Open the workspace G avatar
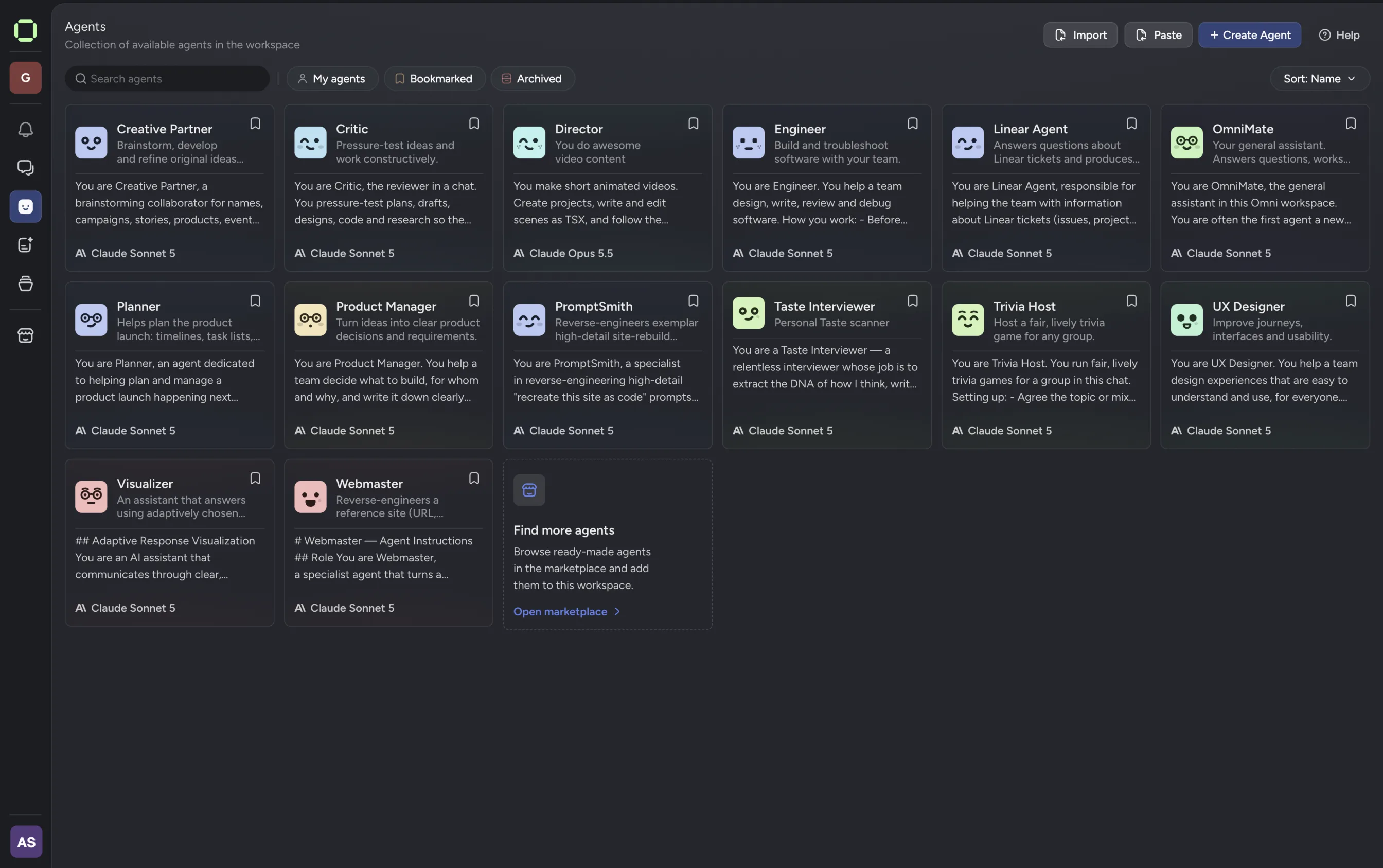The image size is (1383, 868). (25, 78)
